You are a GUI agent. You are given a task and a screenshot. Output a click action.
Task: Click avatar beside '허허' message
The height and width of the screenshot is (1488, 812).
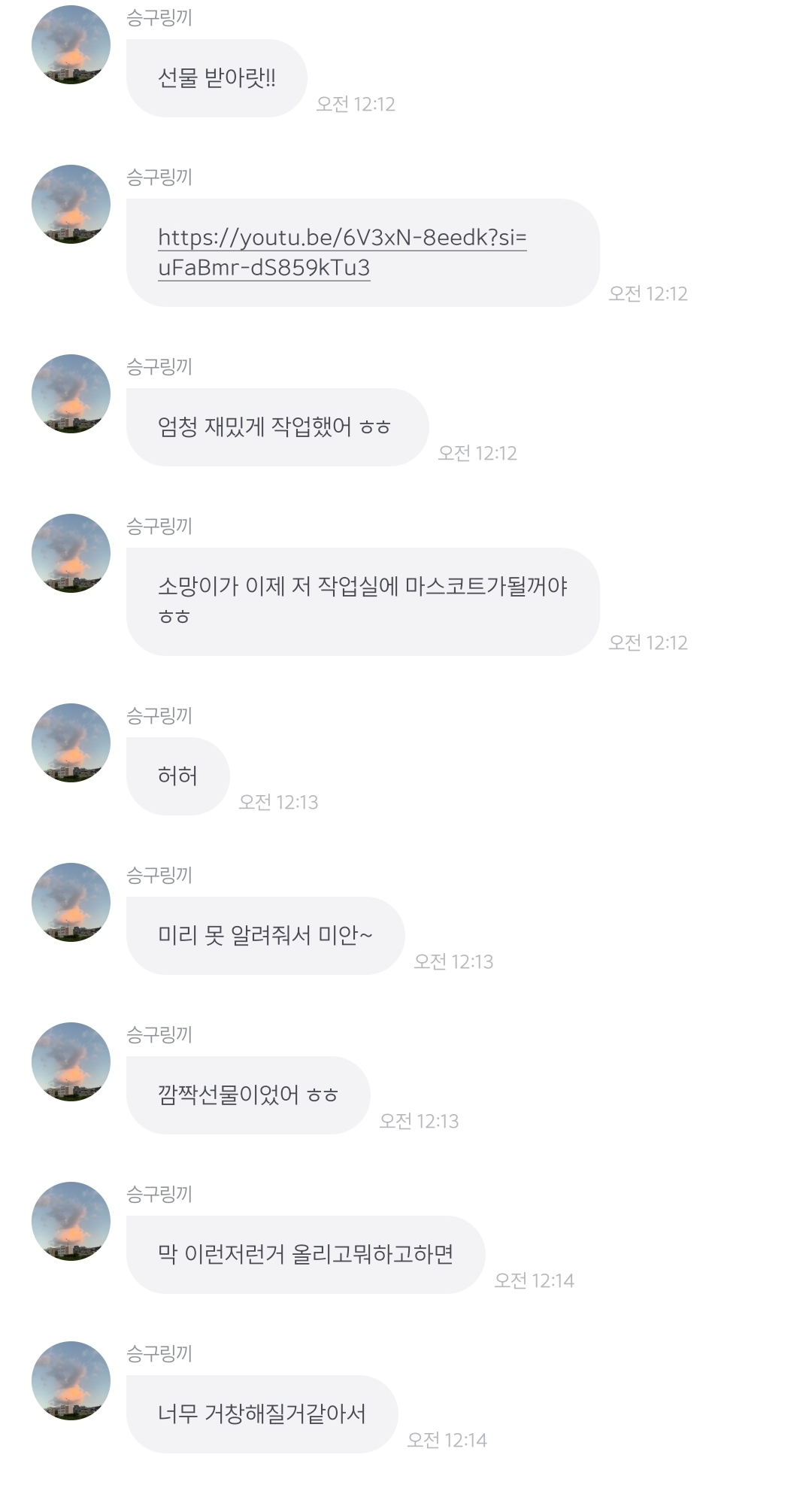[x=71, y=743]
